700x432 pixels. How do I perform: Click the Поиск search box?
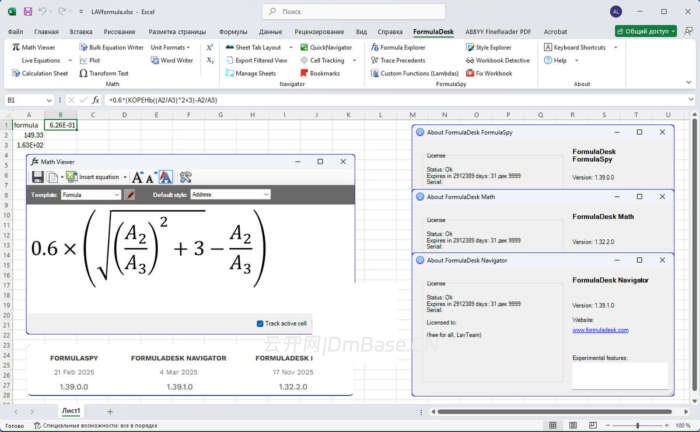pos(354,12)
